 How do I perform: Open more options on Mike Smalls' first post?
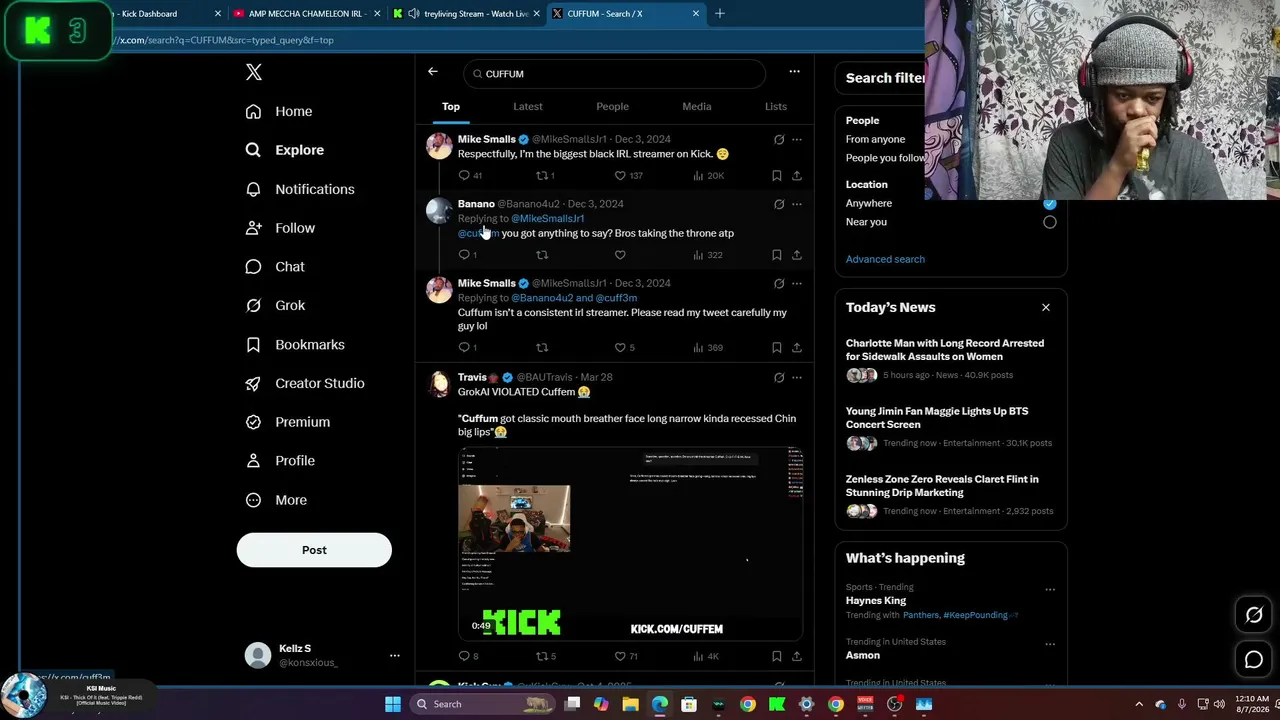(x=797, y=140)
